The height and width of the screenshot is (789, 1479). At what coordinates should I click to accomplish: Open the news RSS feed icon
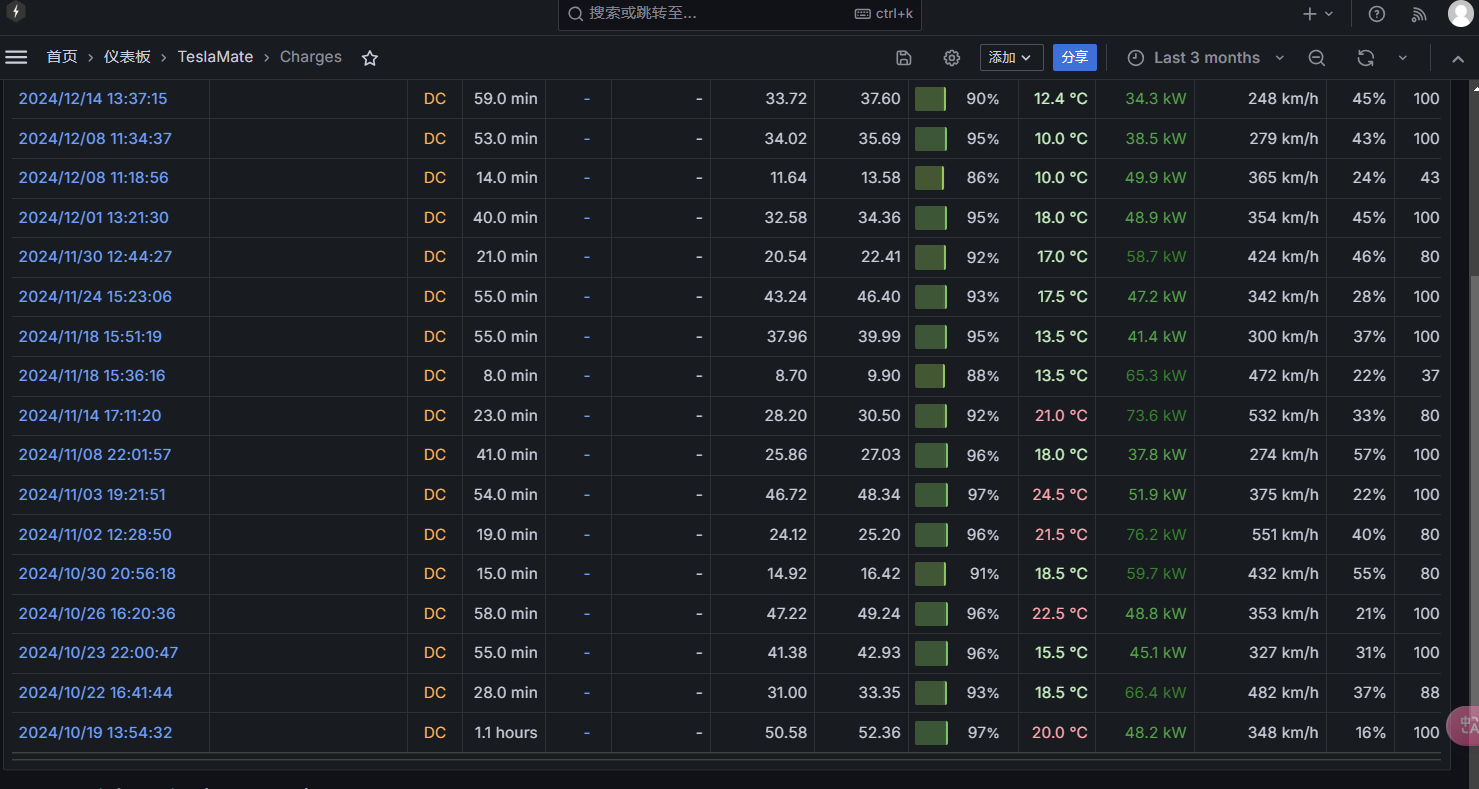[x=1419, y=14]
